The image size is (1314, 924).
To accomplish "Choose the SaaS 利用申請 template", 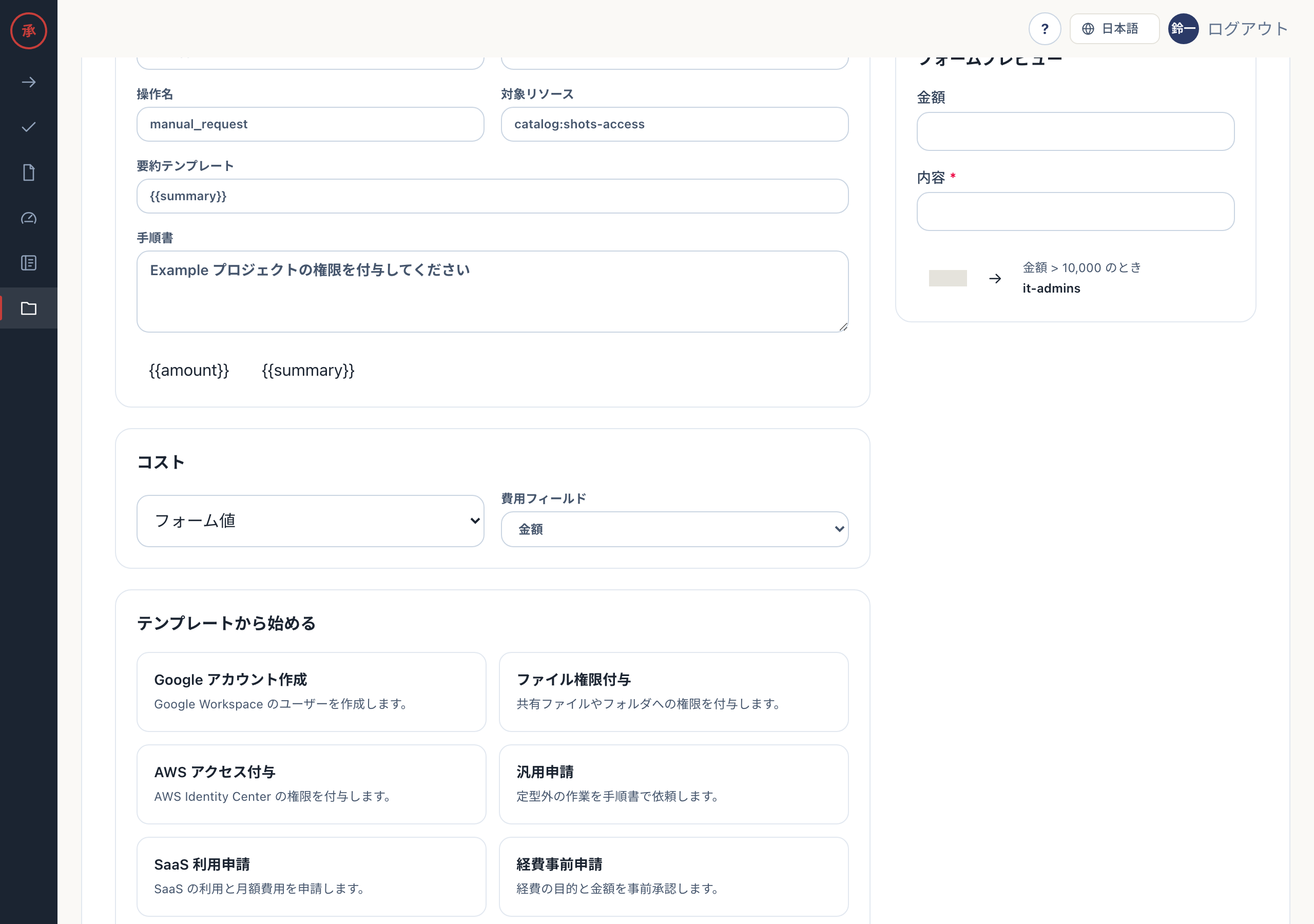I will 312,876.
